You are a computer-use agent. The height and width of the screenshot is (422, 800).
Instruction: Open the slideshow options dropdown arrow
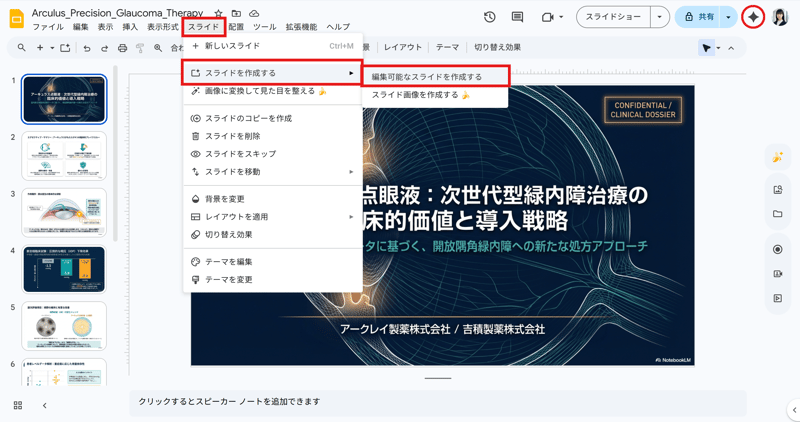coord(660,17)
